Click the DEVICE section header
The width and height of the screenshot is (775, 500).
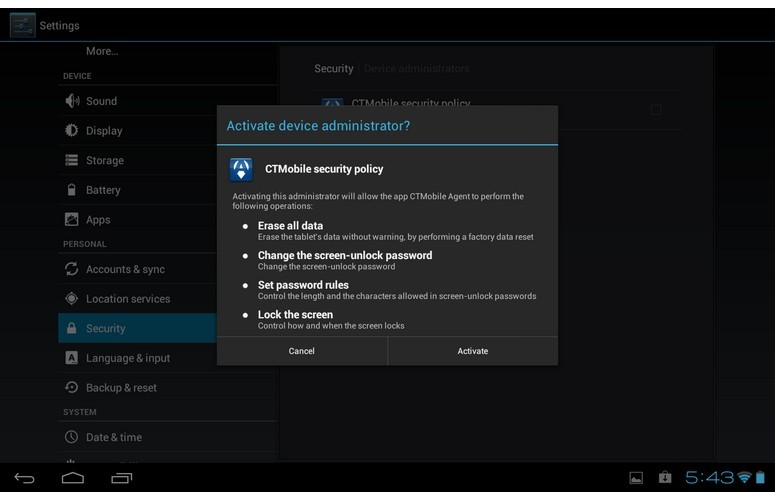(77, 76)
